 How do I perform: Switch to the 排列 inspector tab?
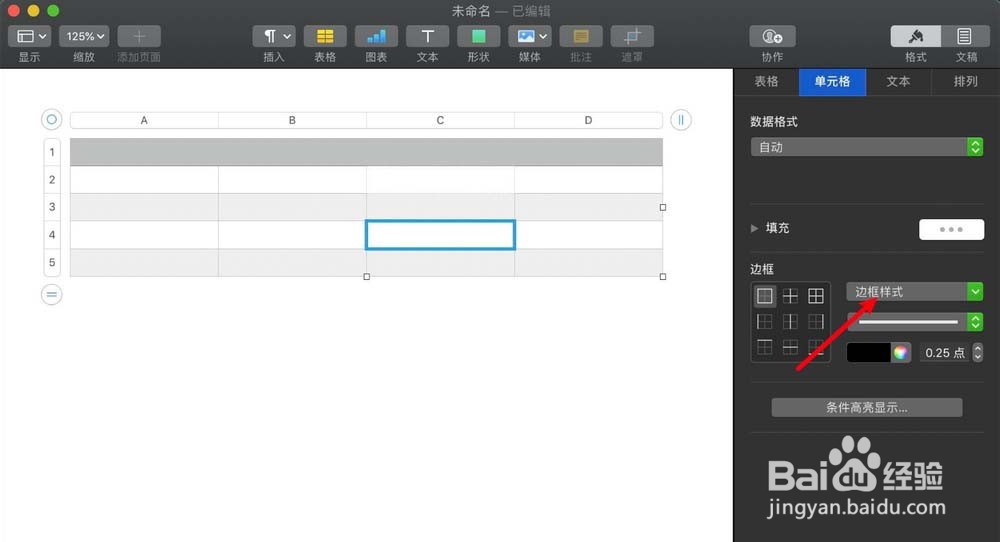tap(966, 82)
